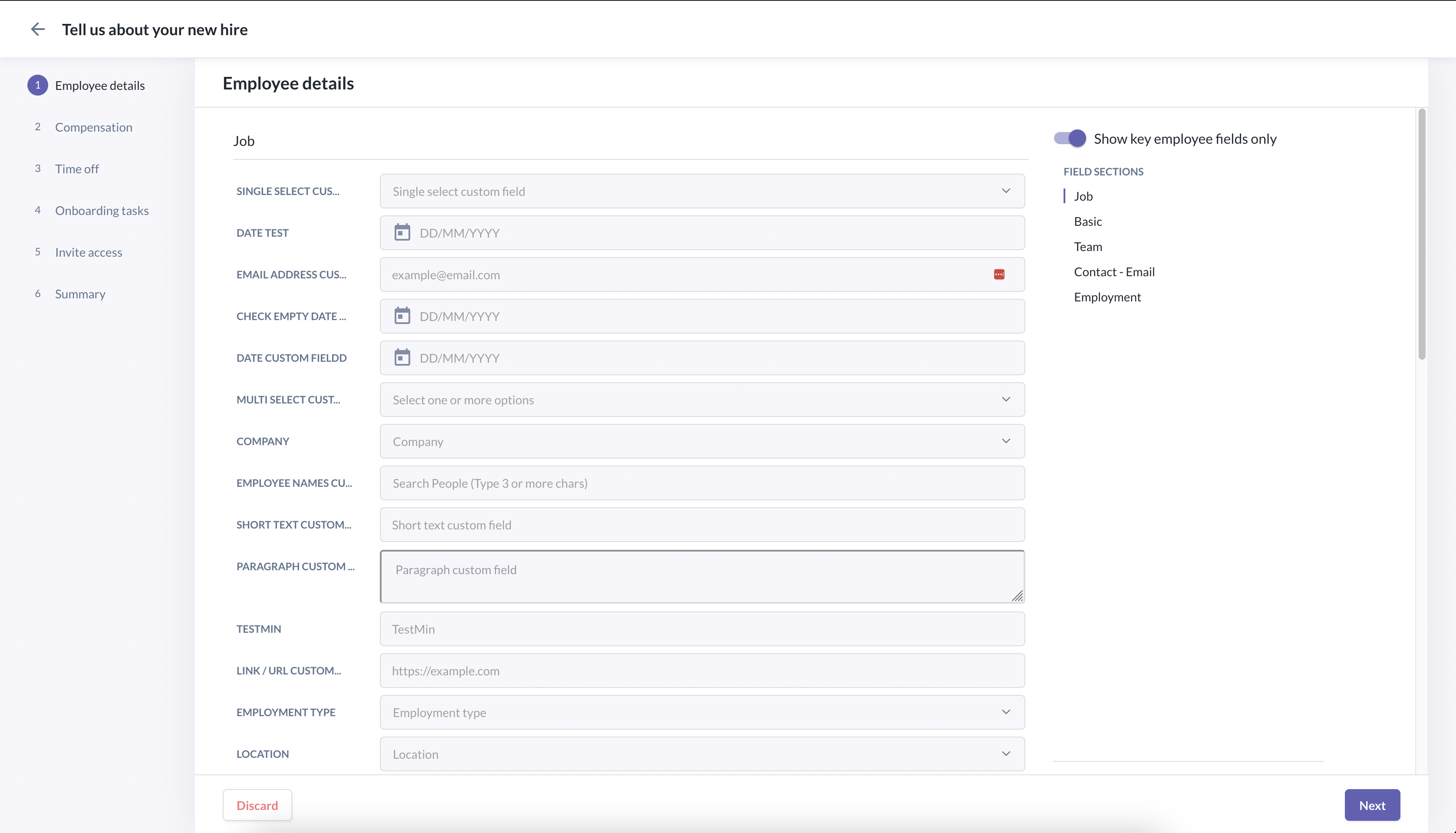Go to Compensation step

point(93,127)
